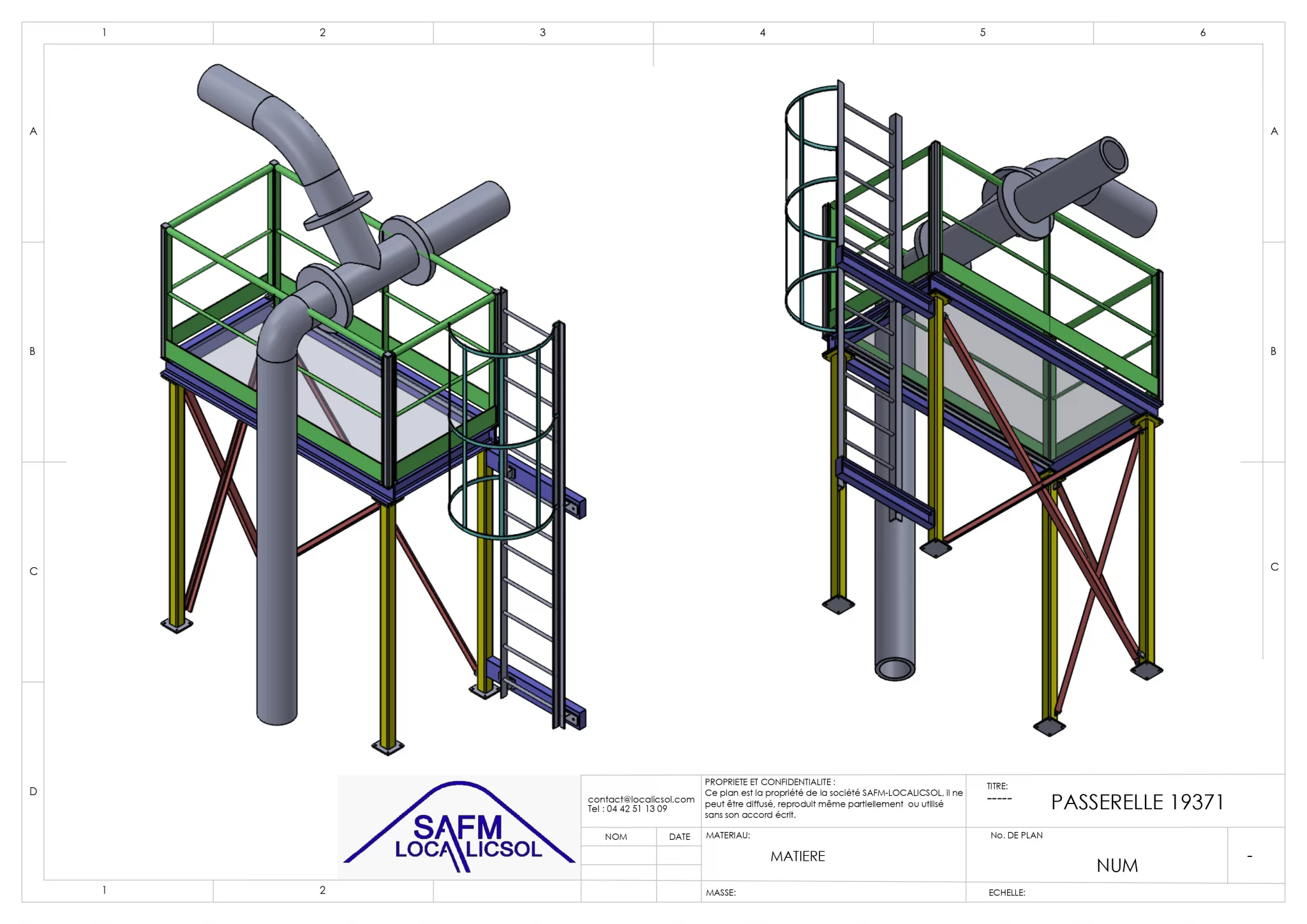Click the No. DE PLAN label
This screenshot has width=1307, height=924.
click(x=1016, y=835)
